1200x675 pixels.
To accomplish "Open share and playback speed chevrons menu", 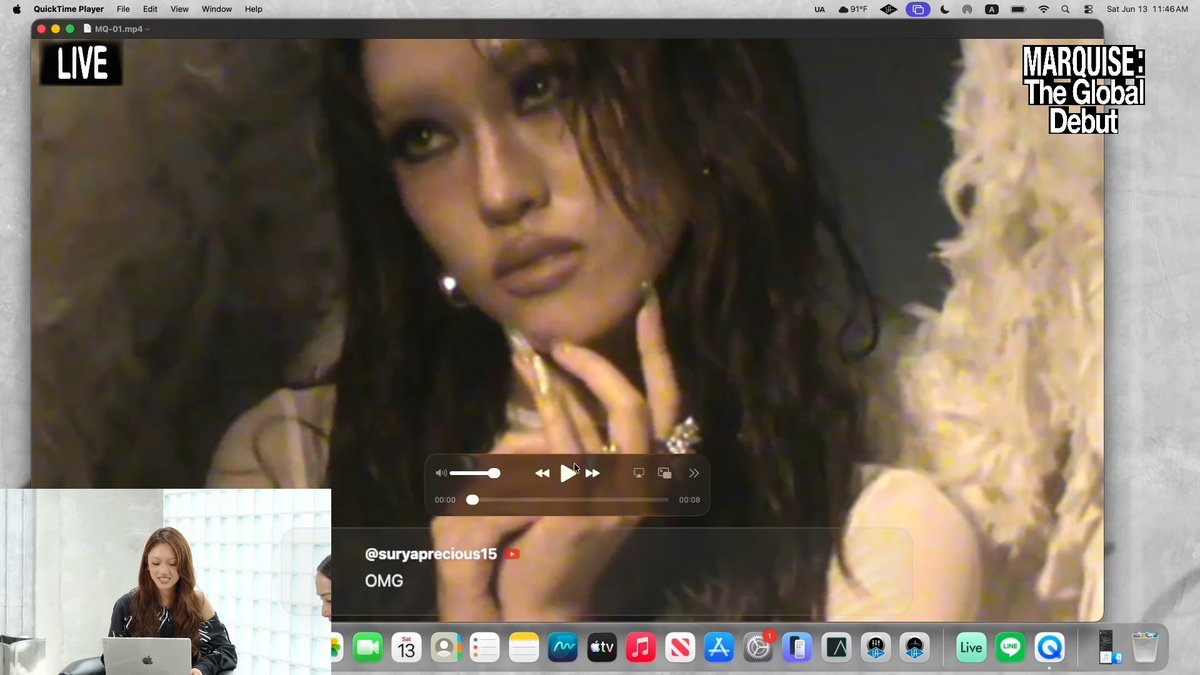I will tap(694, 473).
